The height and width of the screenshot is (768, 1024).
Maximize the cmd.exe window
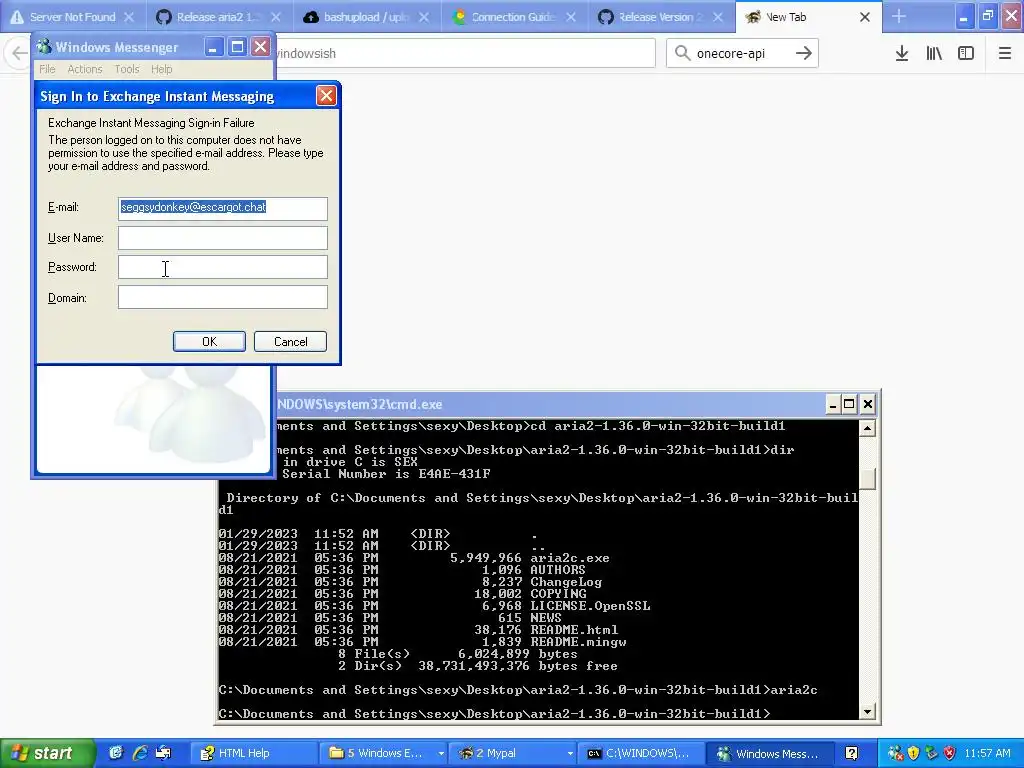coord(849,404)
